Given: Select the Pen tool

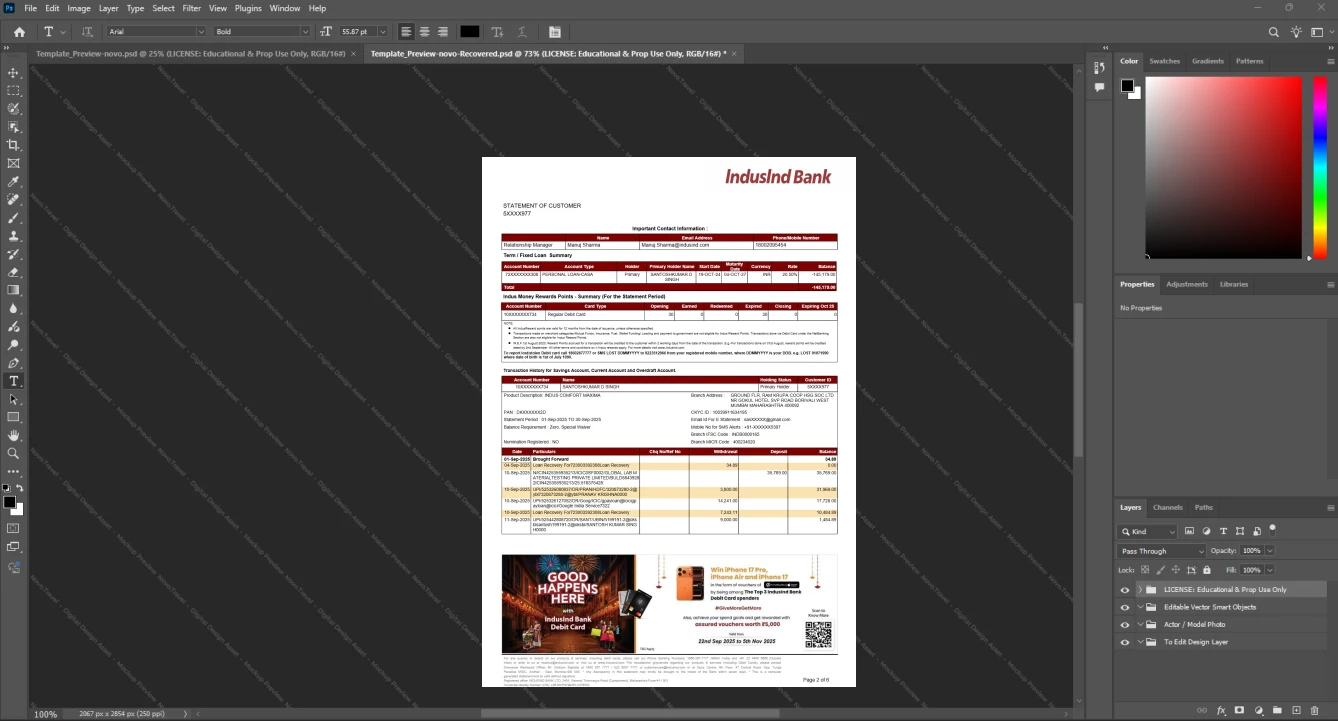Looking at the screenshot, I should point(14,363).
